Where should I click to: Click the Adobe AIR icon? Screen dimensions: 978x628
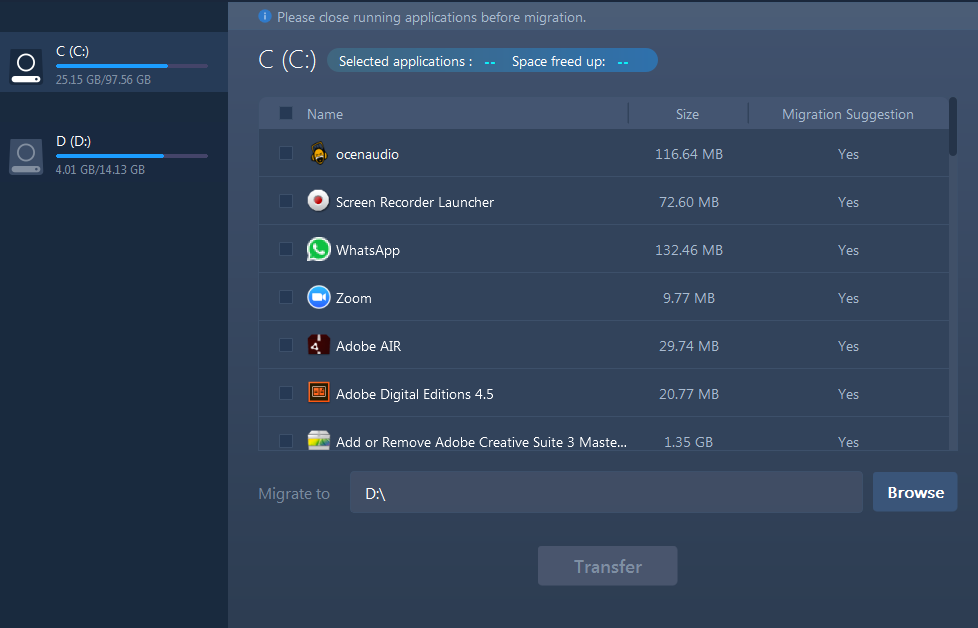[x=319, y=345]
